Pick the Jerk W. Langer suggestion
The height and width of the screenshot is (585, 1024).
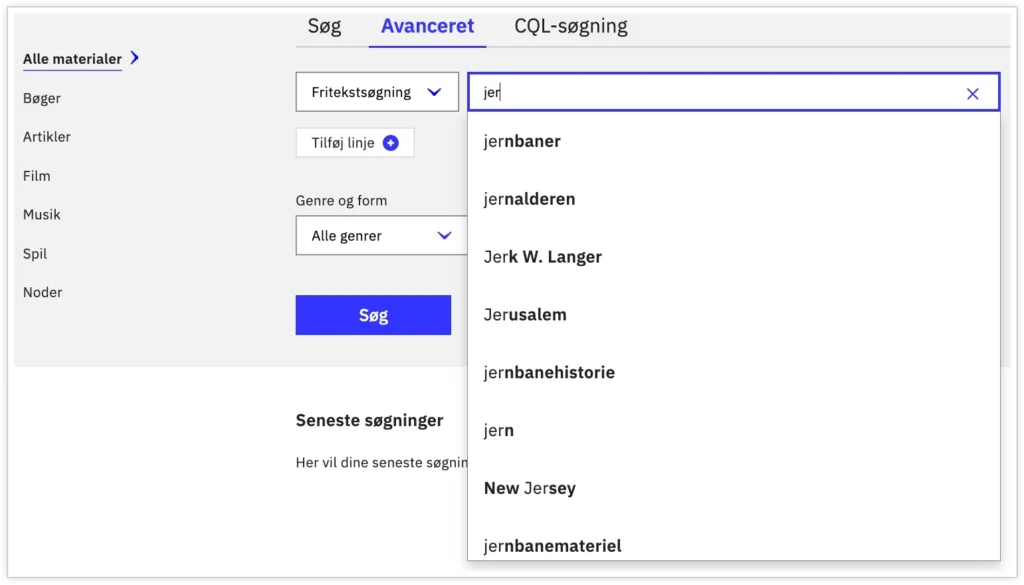pos(543,257)
